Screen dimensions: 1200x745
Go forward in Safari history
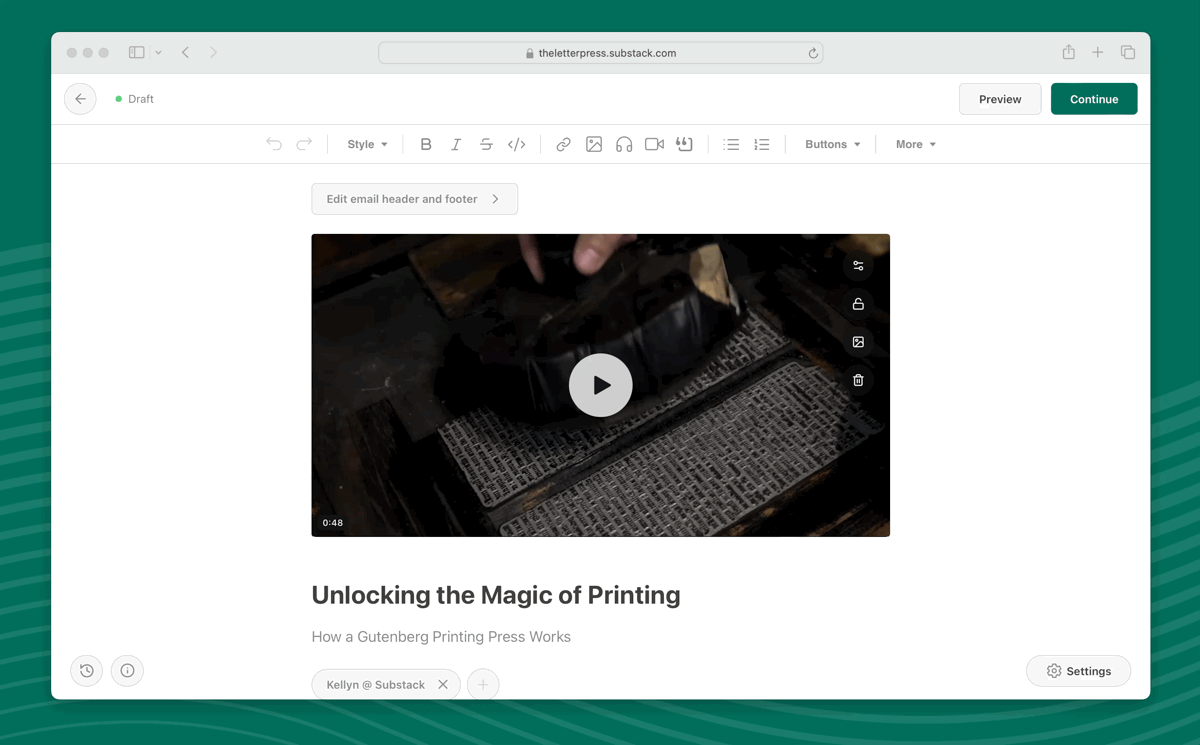[x=214, y=53]
